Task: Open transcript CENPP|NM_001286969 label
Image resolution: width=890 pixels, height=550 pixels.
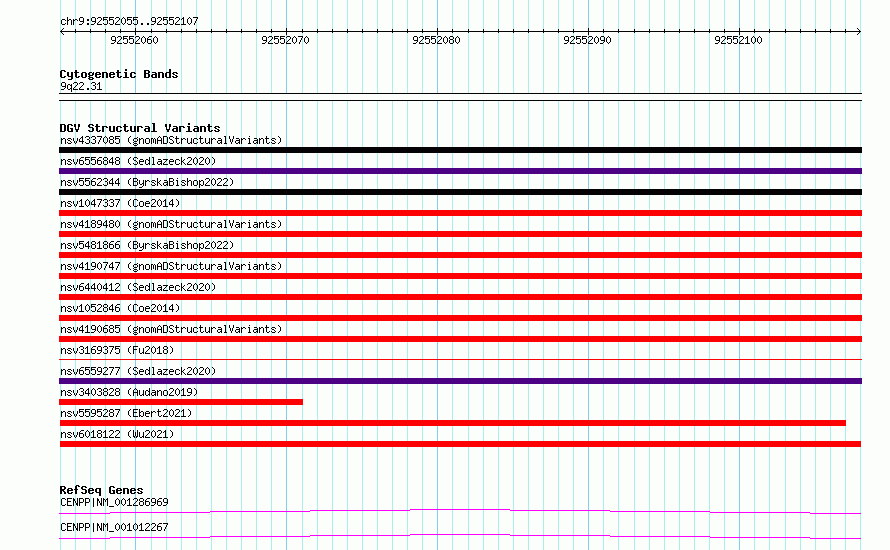Action: pyautogui.click(x=114, y=502)
